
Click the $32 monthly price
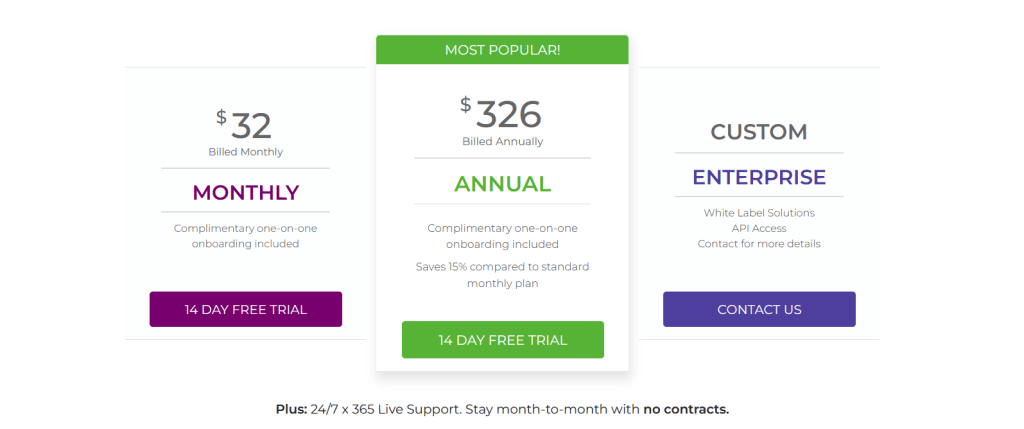tap(246, 125)
